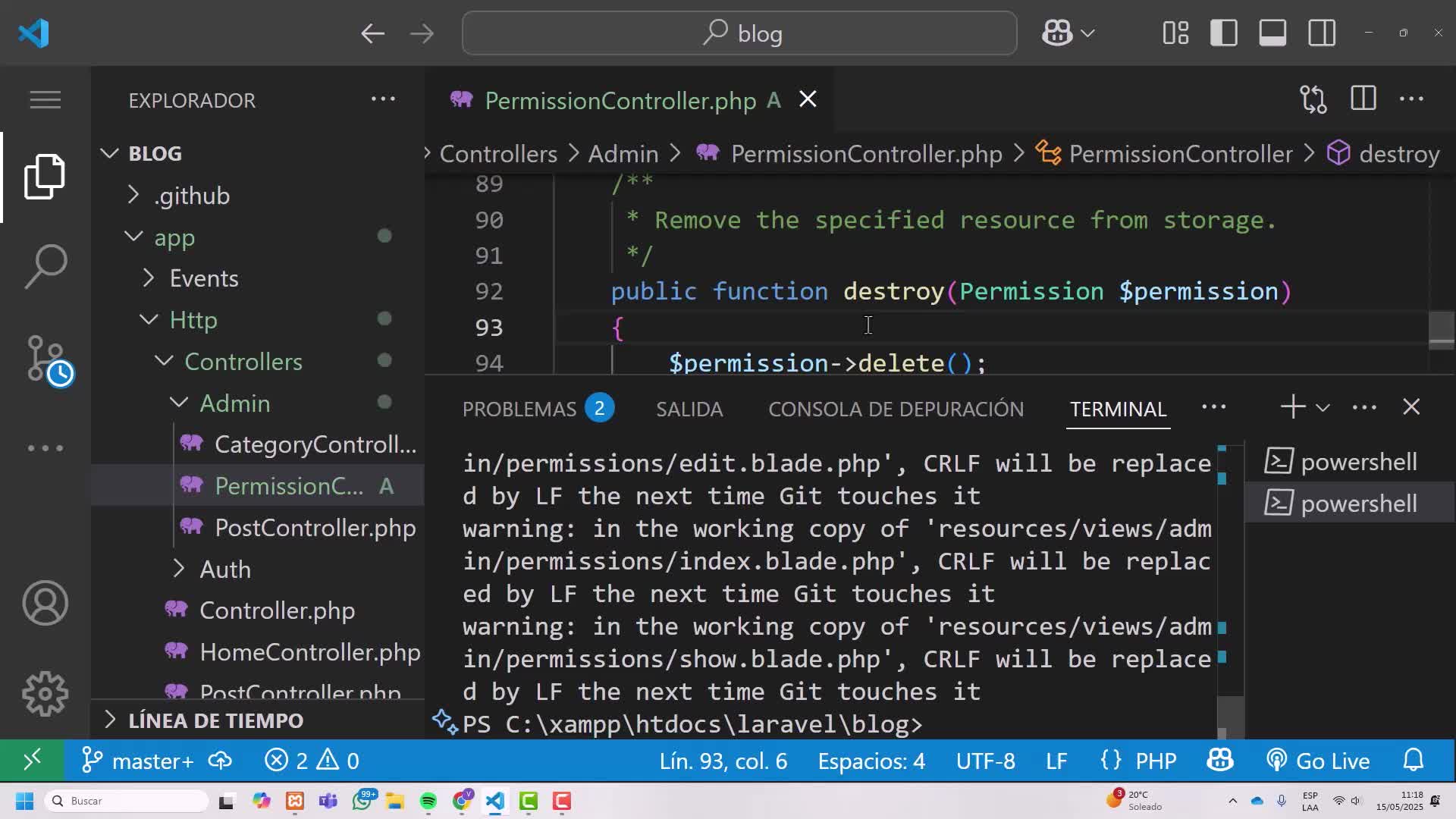Open errors and warnings status item

tap(312, 761)
